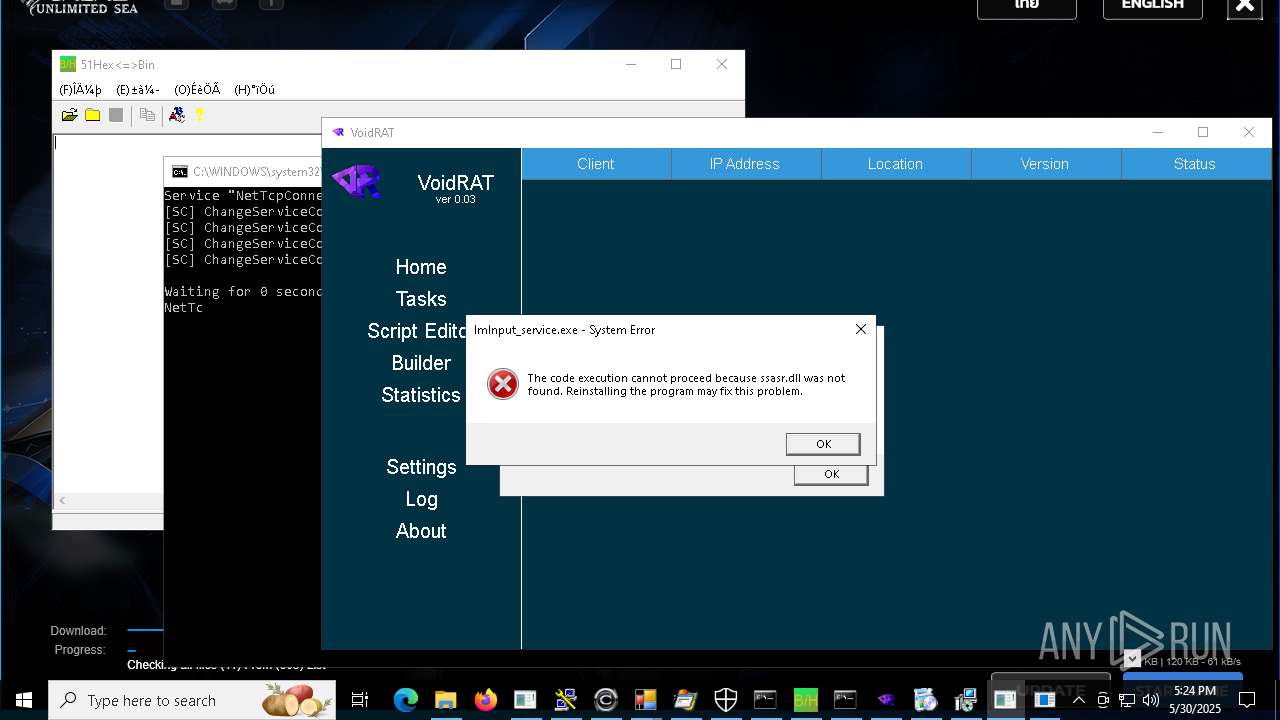Open the installer disc icon on taskbar
Viewport: 1280px width, 720px height.
point(925,700)
